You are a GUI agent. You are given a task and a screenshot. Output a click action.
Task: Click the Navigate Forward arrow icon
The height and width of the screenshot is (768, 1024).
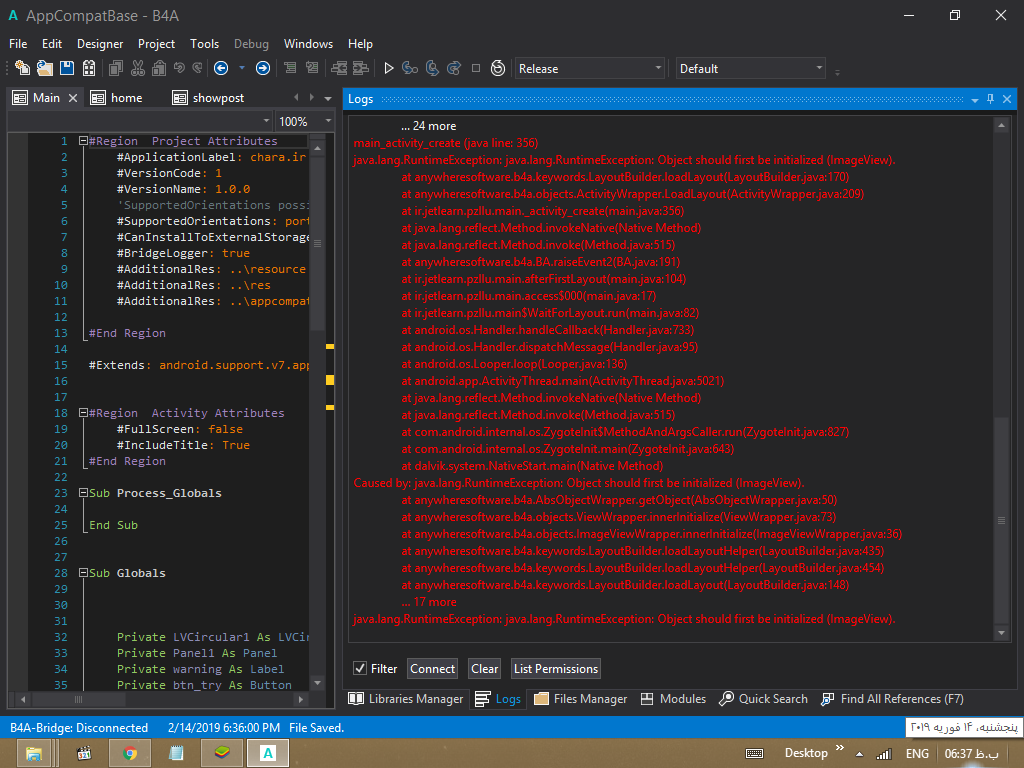click(263, 68)
